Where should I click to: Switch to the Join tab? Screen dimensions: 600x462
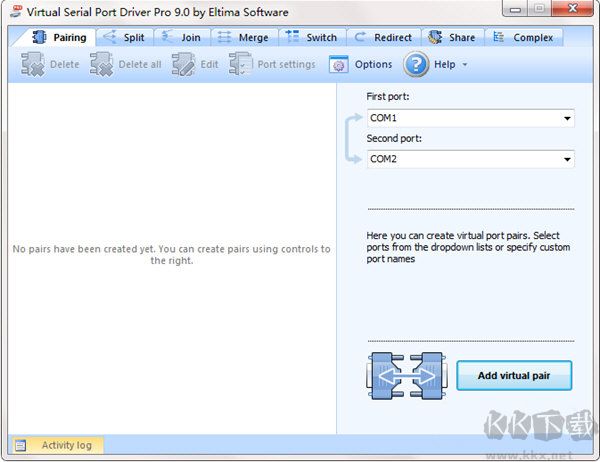coord(182,37)
